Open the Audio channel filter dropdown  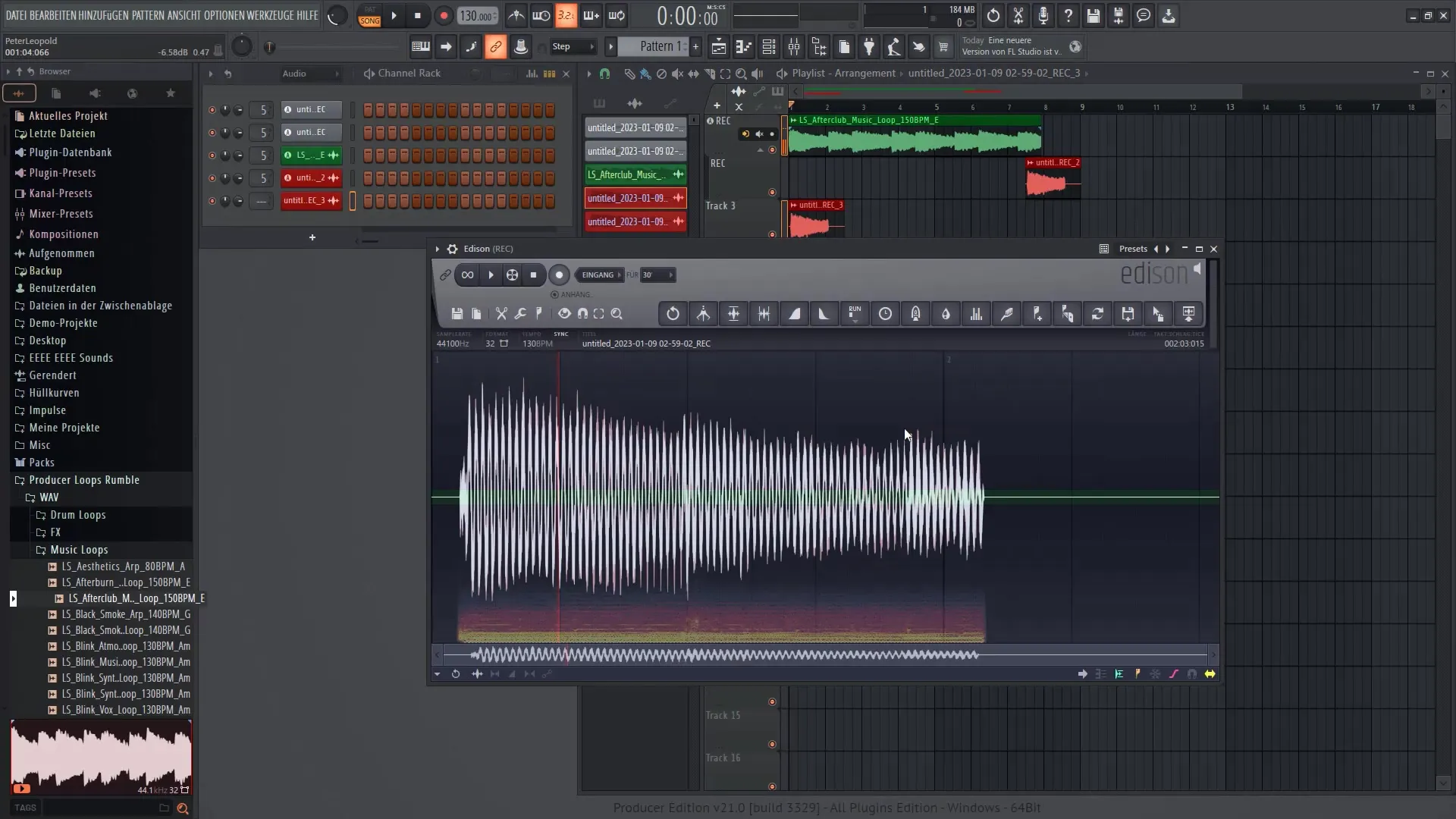(311, 74)
